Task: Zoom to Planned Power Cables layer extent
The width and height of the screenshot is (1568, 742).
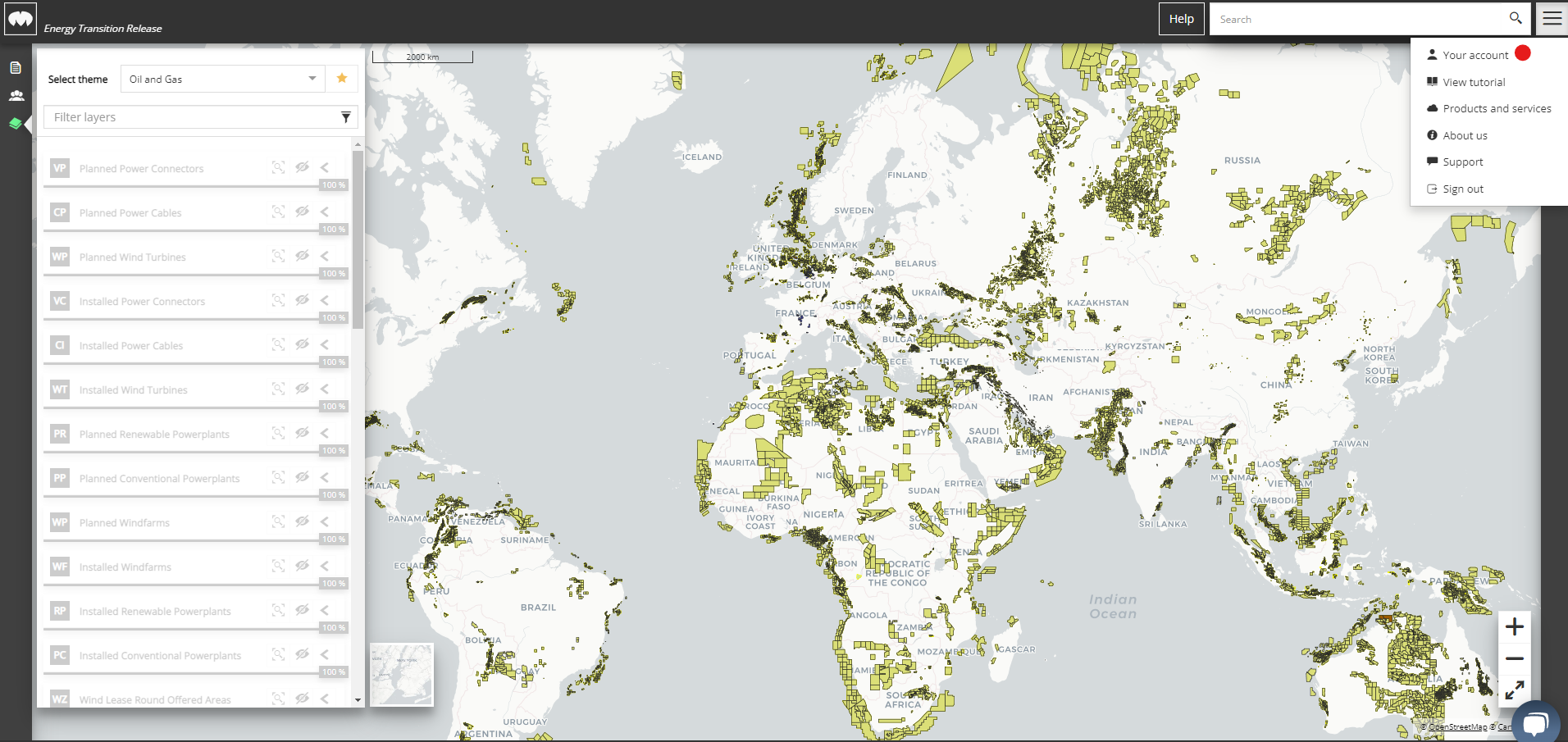Action: point(279,212)
